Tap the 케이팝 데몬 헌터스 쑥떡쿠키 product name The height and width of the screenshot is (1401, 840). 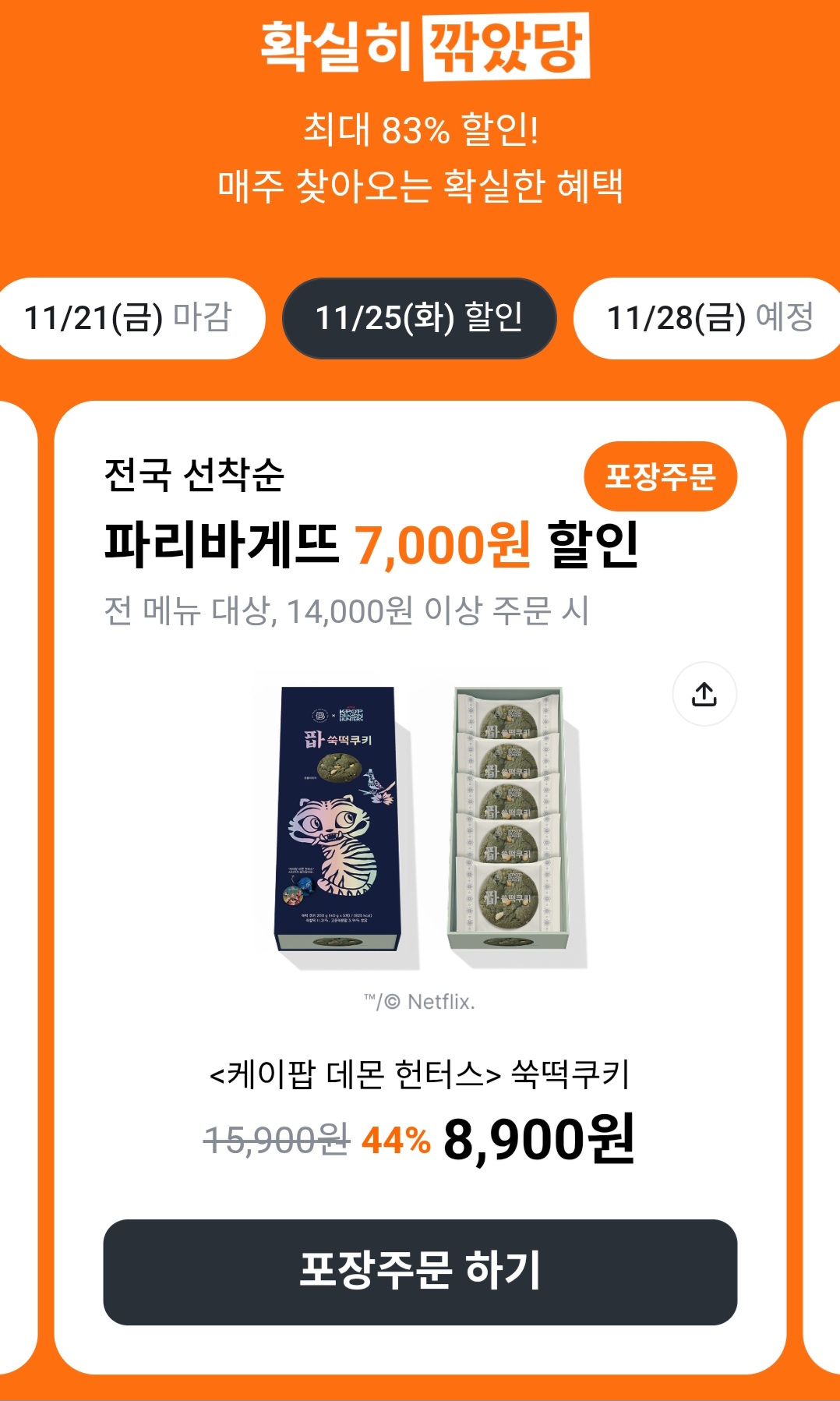[419, 1074]
